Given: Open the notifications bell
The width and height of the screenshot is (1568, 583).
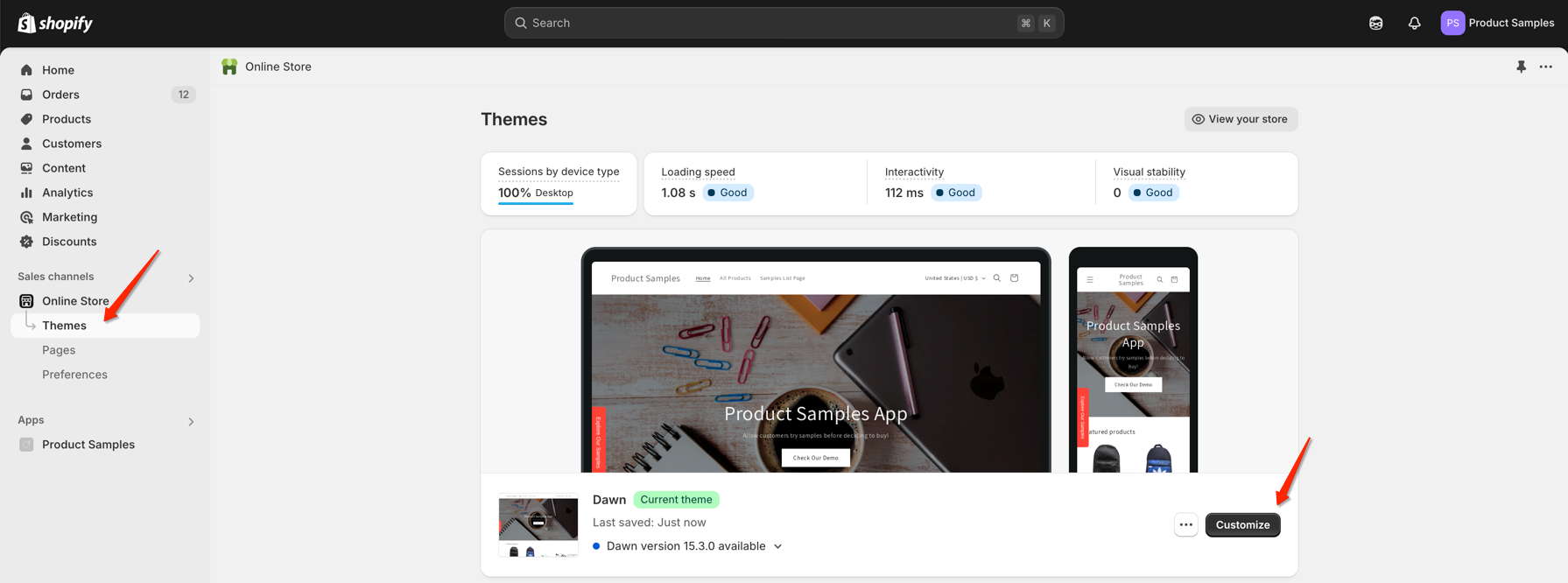Looking at the screenshot, I should point(1414,24).
